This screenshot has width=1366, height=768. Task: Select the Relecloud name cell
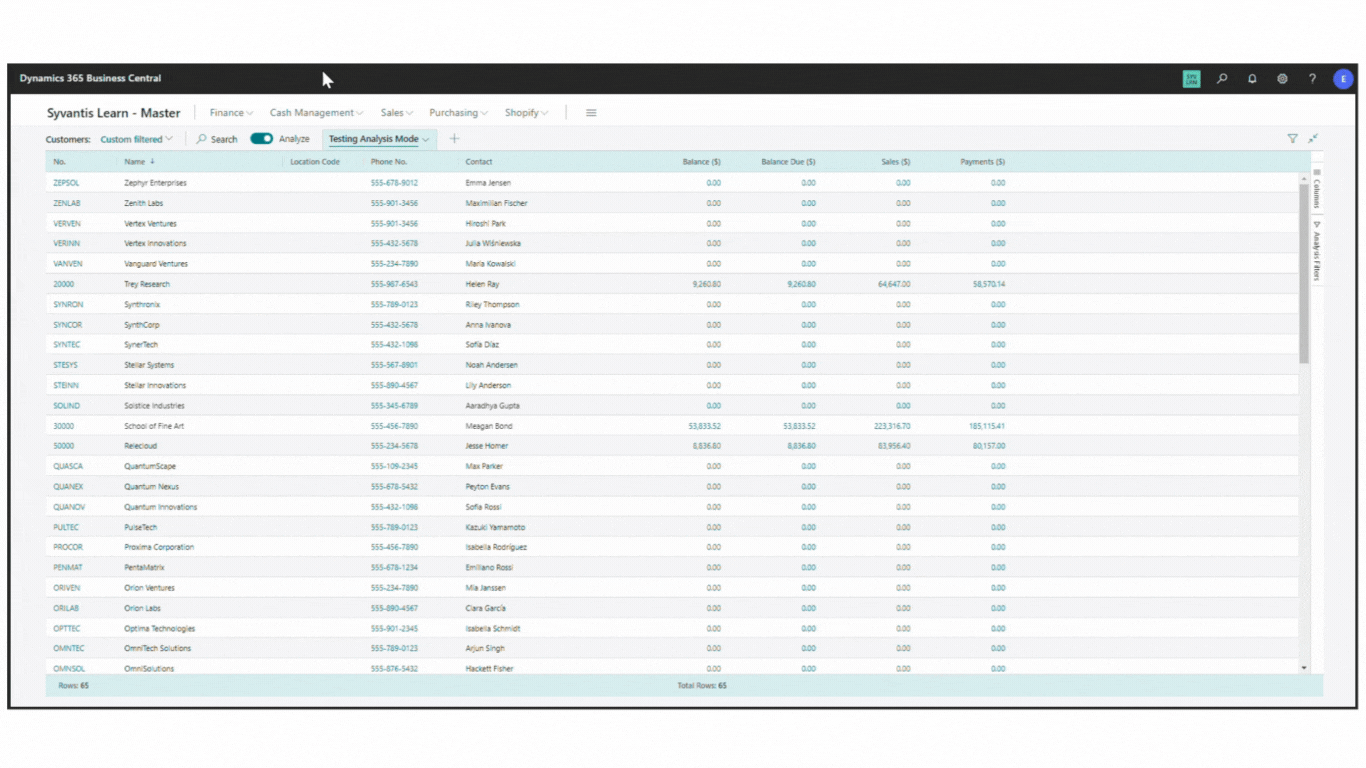140,446
